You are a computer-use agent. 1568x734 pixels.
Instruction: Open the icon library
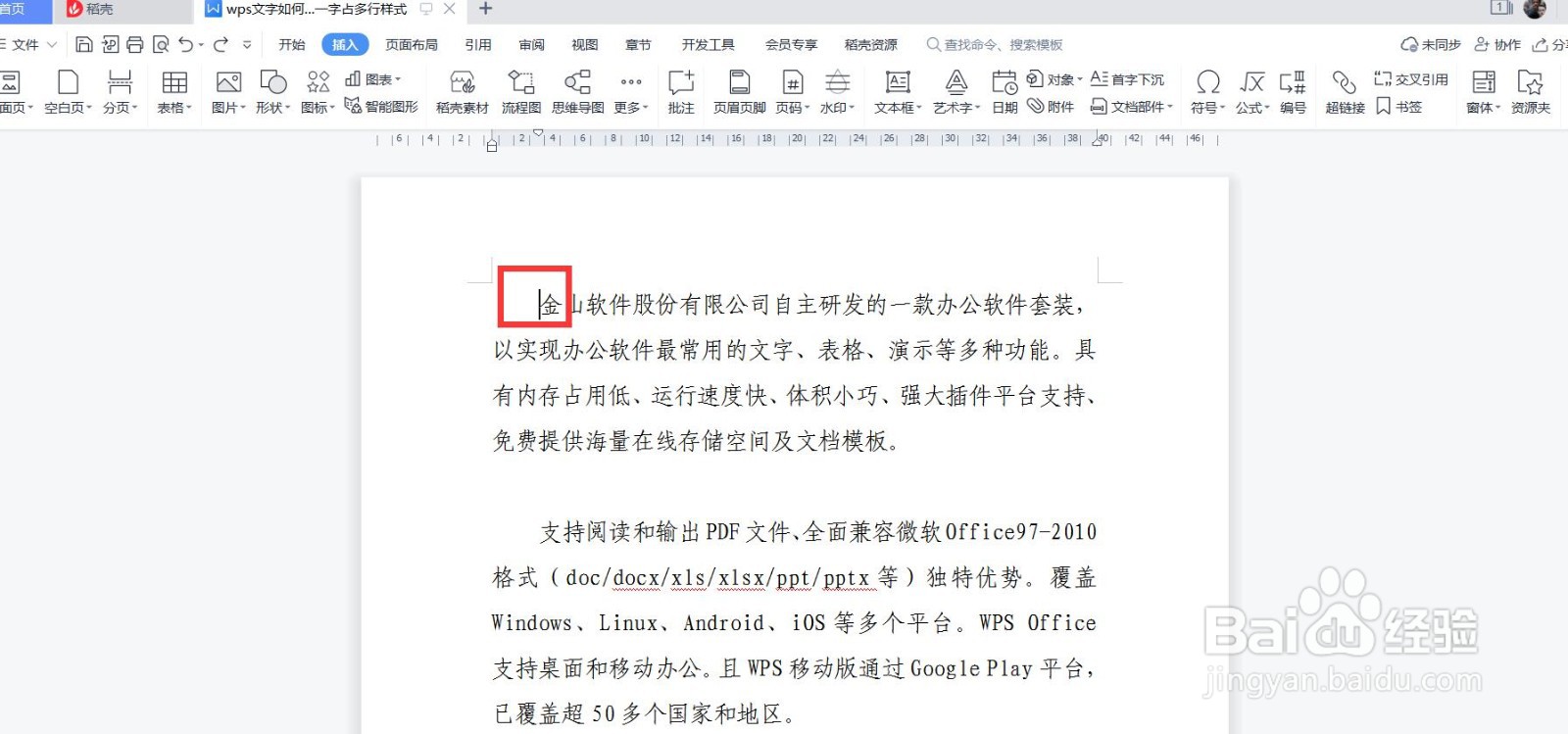318,92
